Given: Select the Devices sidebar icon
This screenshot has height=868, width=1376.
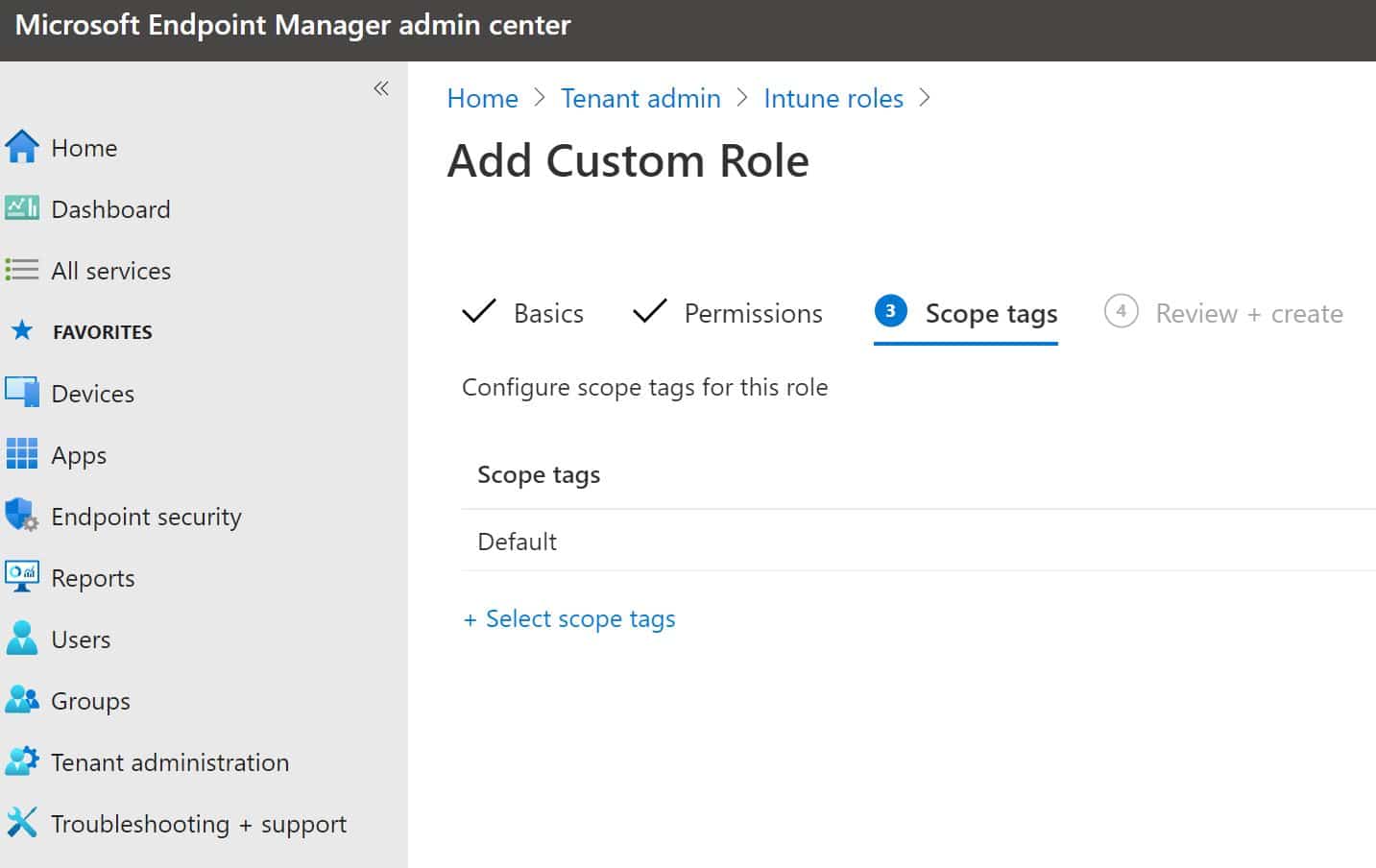Looking at the screenshot, I should pyautogui.click(x=21, y=393).
